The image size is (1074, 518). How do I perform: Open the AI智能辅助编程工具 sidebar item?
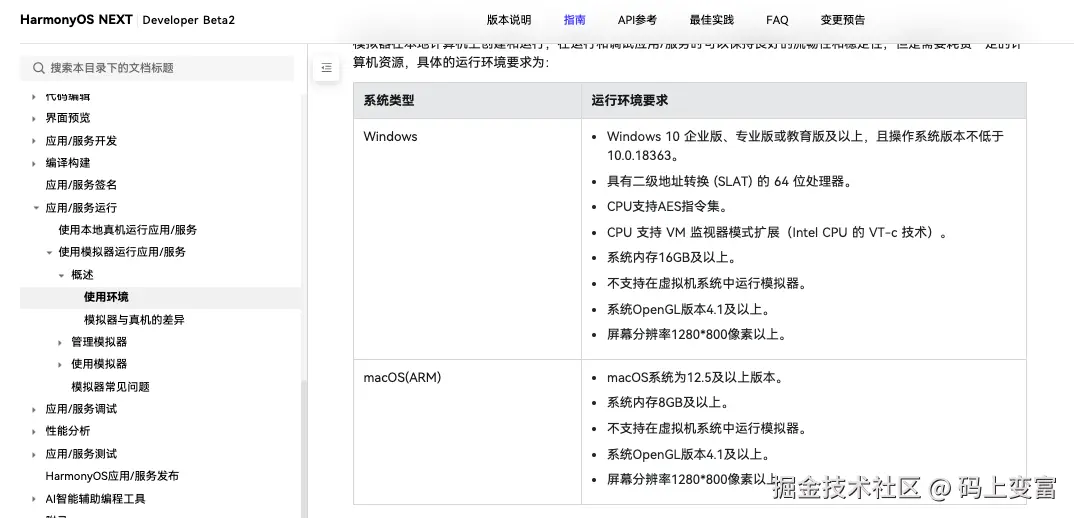[x=95, y=499]
